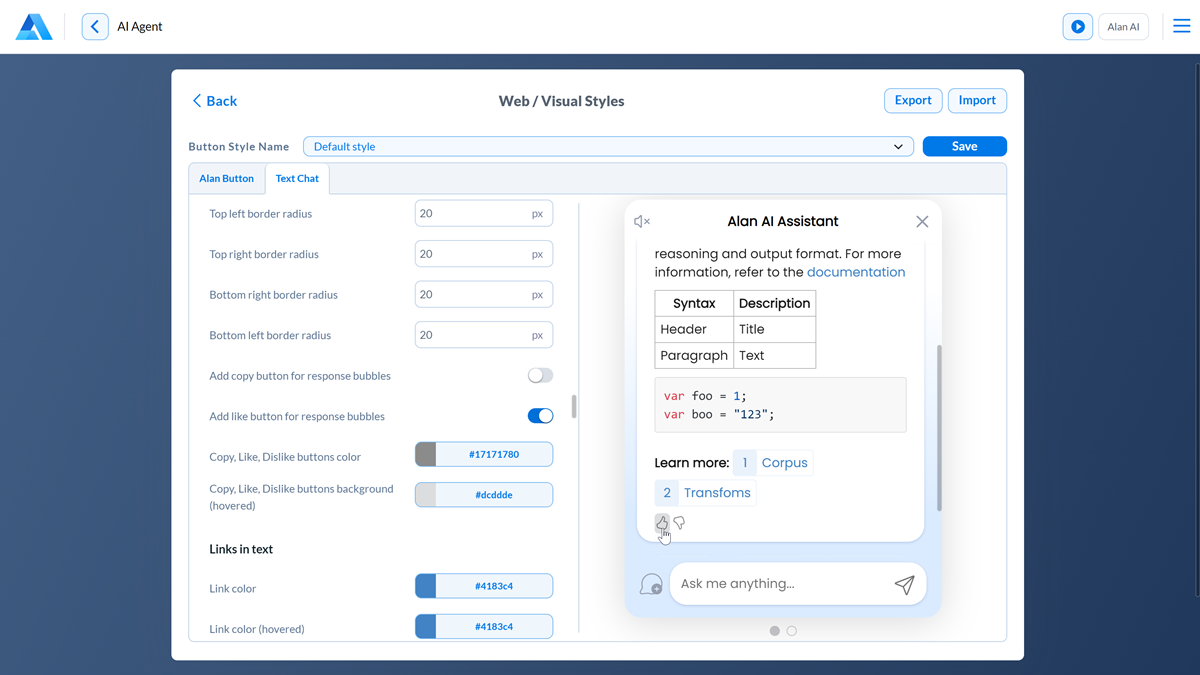The width and height of the screenshot is (1200, 675).
Task: Click the Export button
Action: 912,101
